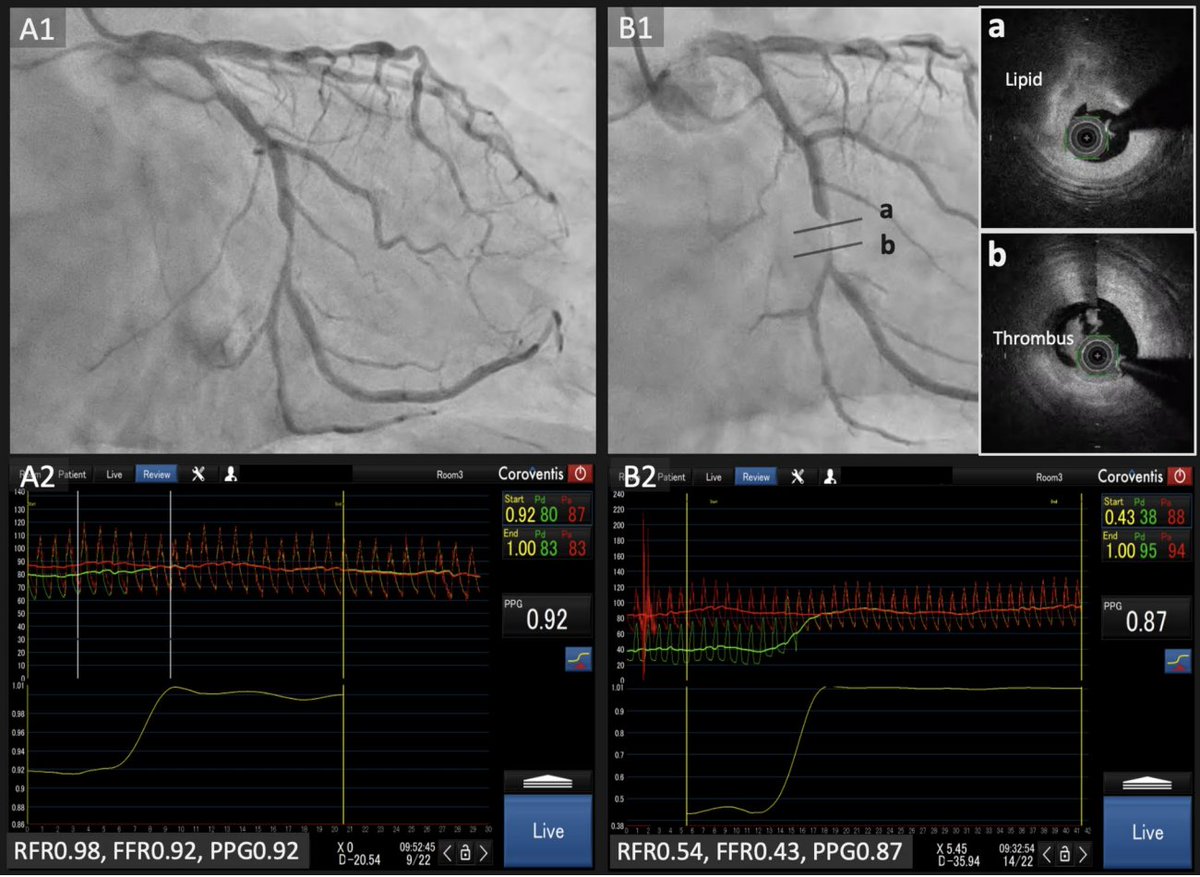Click OCT cross-section image b labeled Thrombus
Viewport: 1200px width, 877px height.
click(x=1088, y=343)
